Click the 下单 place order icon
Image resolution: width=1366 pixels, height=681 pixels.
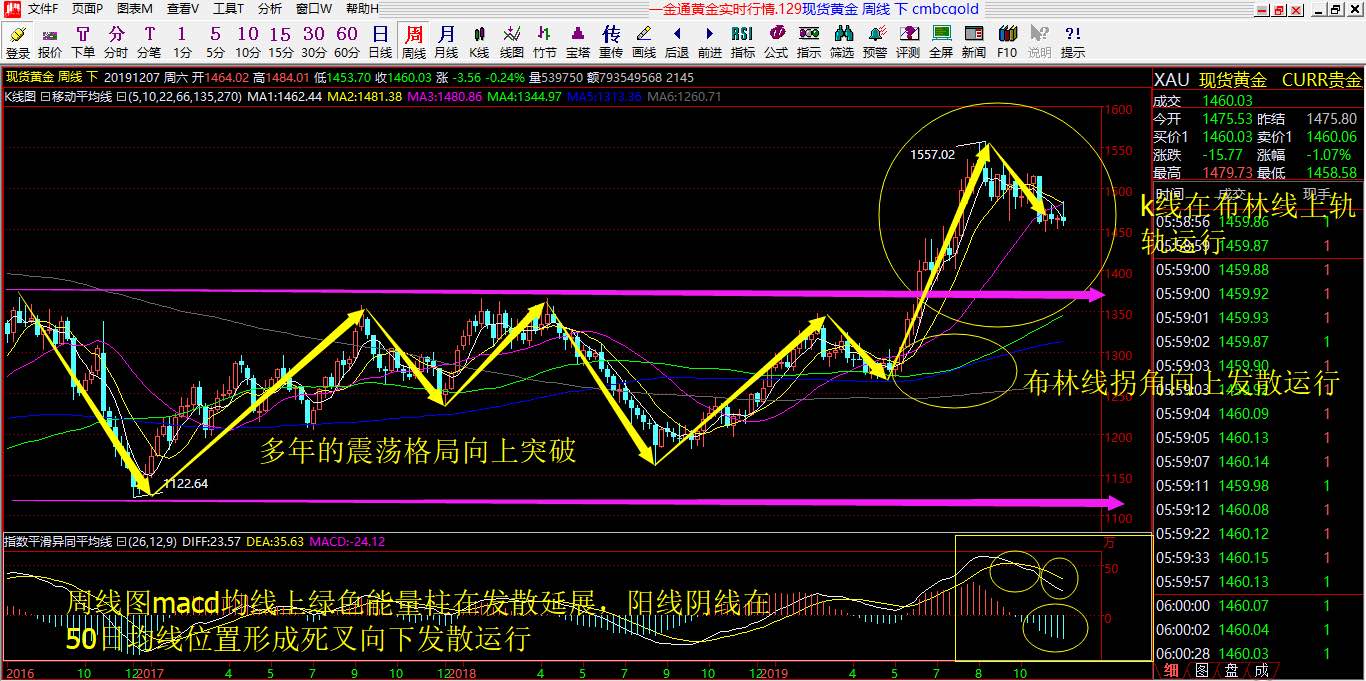(x=83, y=42)
